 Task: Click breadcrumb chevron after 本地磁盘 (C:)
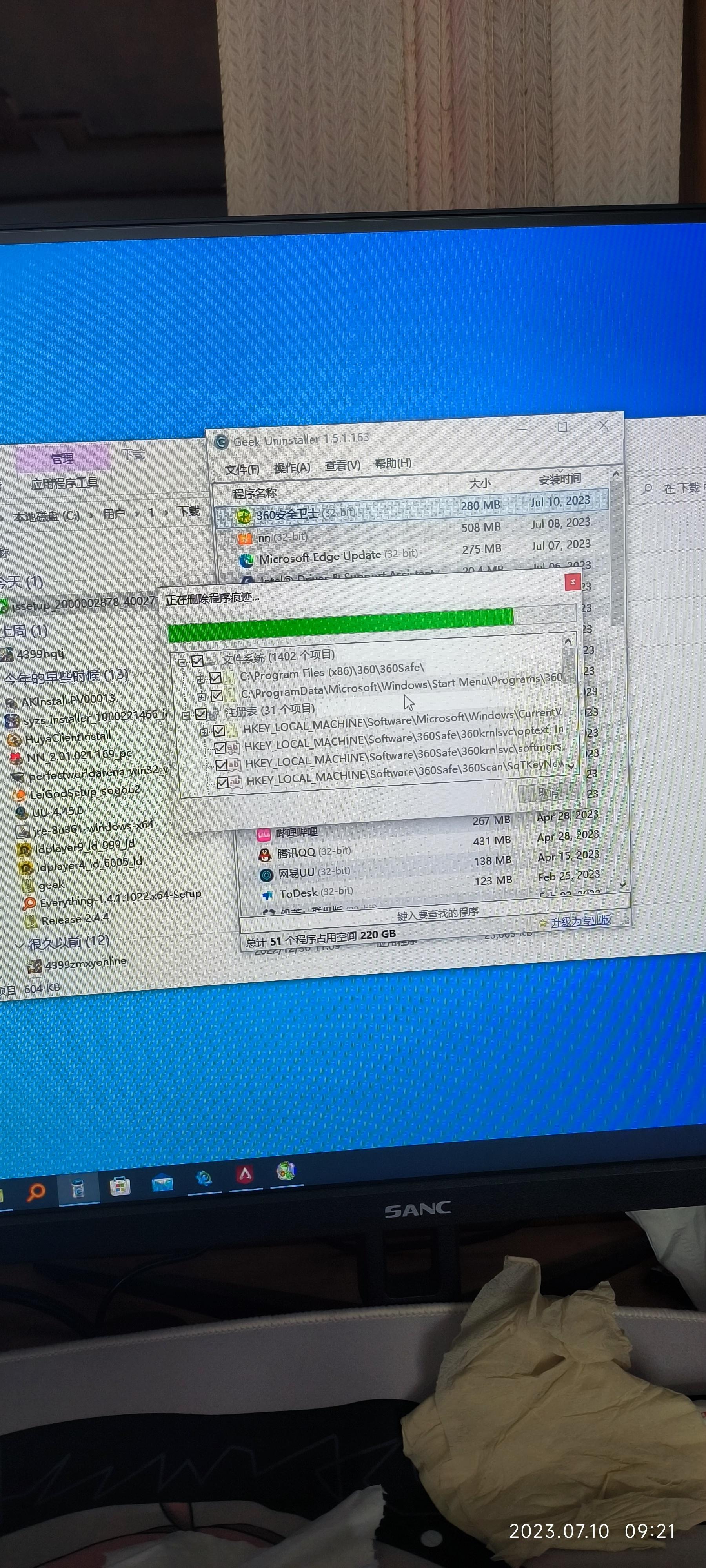point(91,515)
